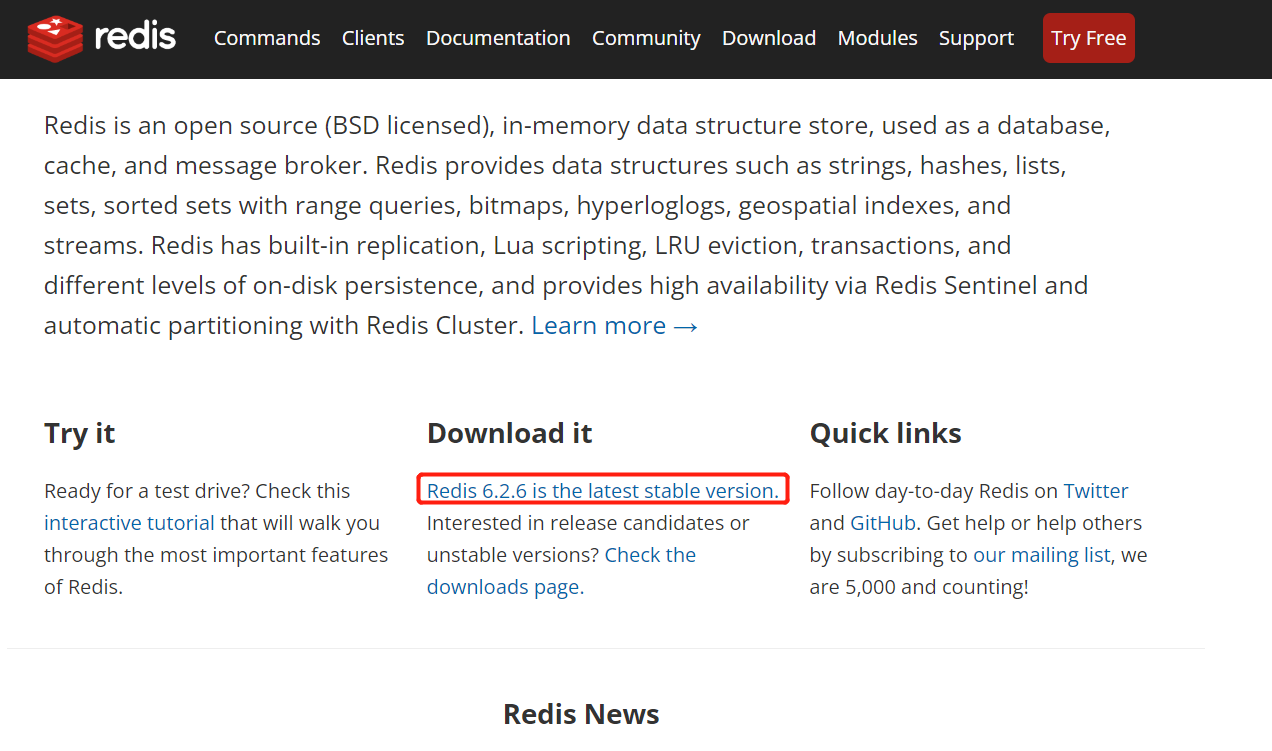The height and width of the screenshot is (751, 1272).
Task: Click the Download it heading
Action: pos(509,433)
